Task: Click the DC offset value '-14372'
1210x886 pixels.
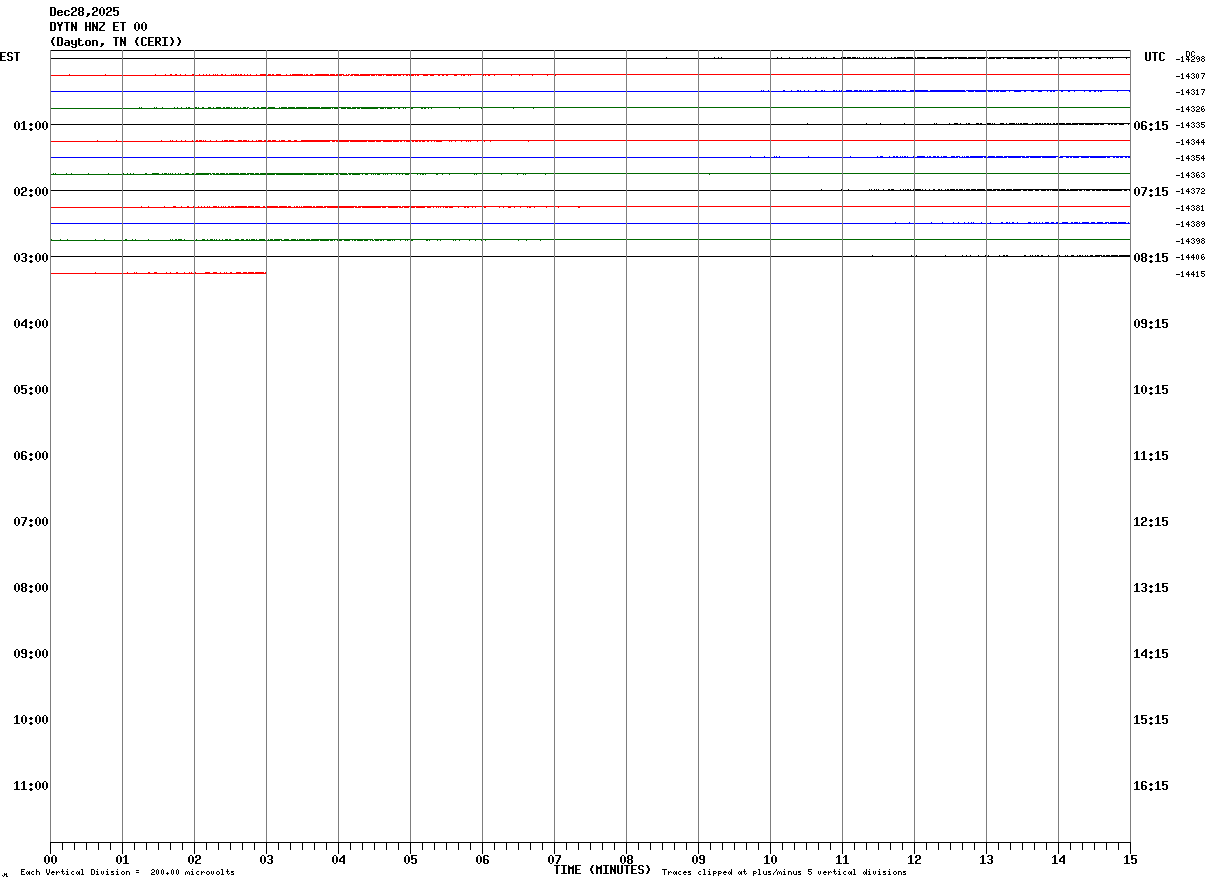Action: (1190, 191)
